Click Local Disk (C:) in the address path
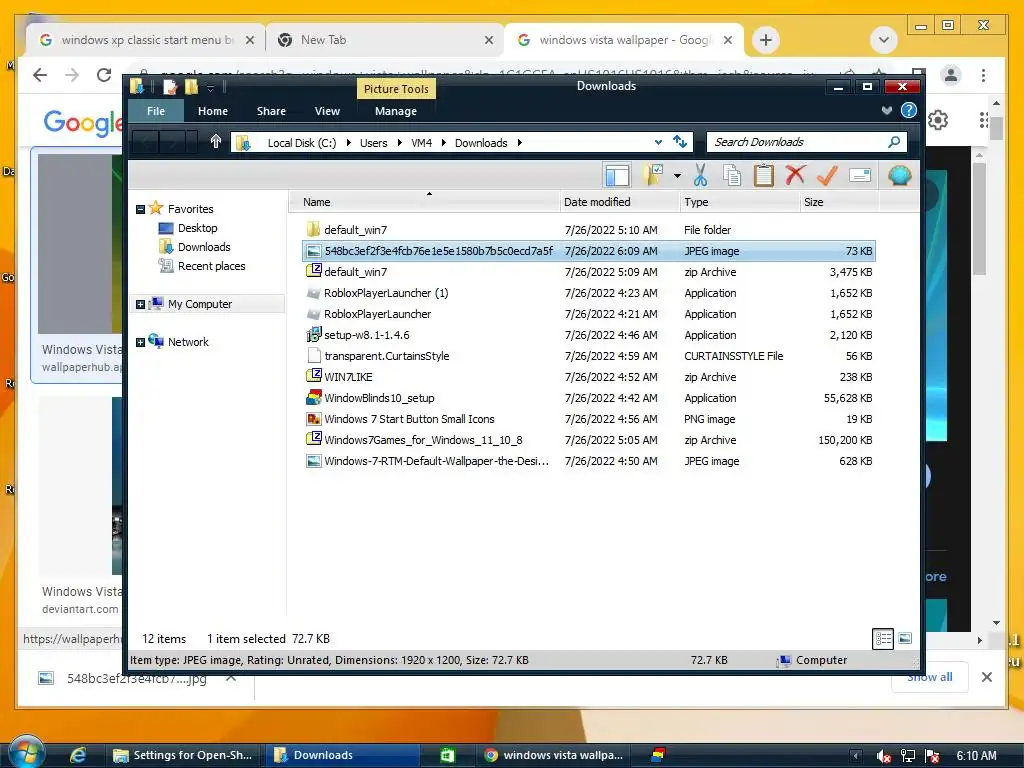The image size is (1024, 768). [302, 143]
